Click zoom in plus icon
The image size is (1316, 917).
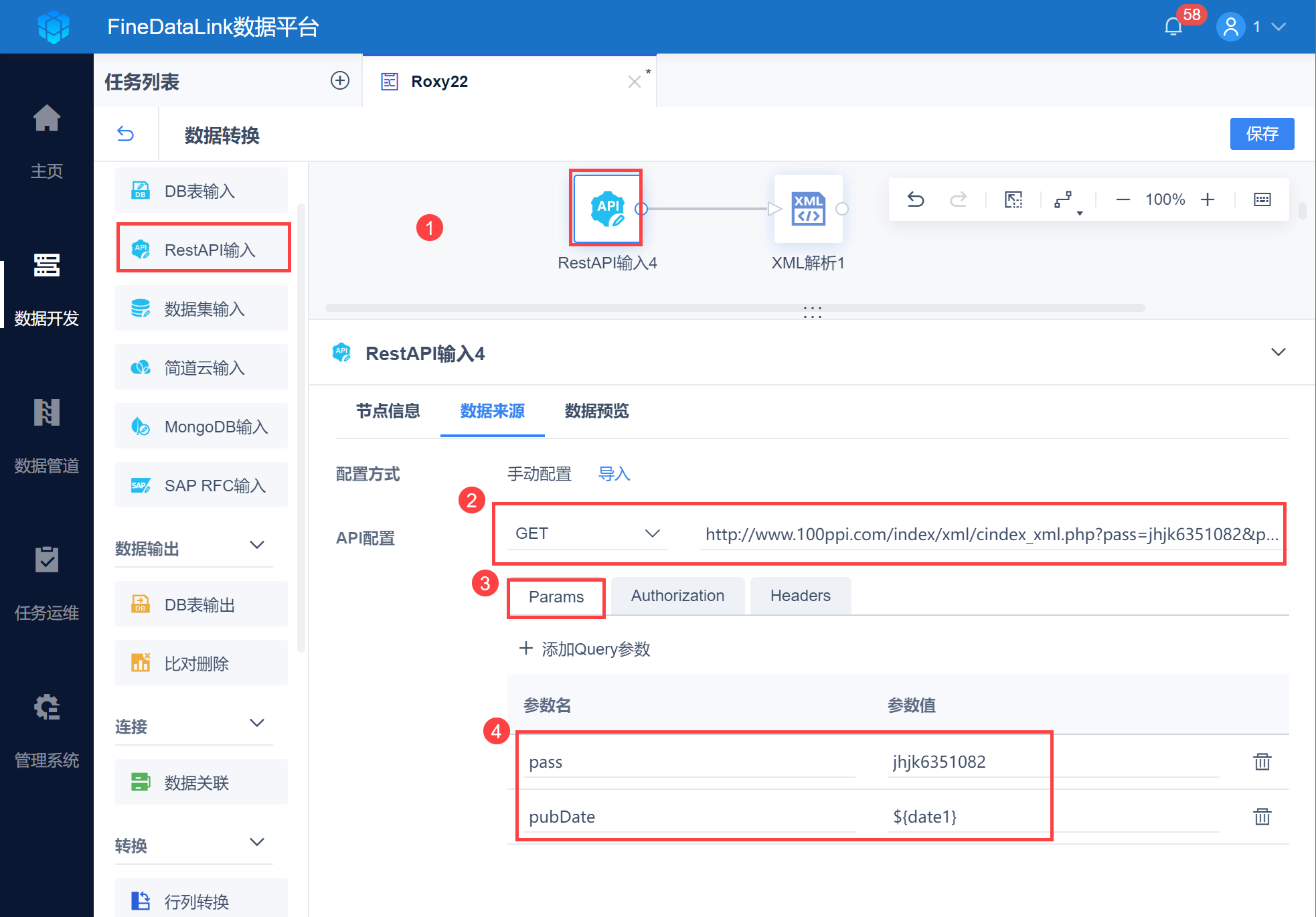click(x=1208, y=199)
